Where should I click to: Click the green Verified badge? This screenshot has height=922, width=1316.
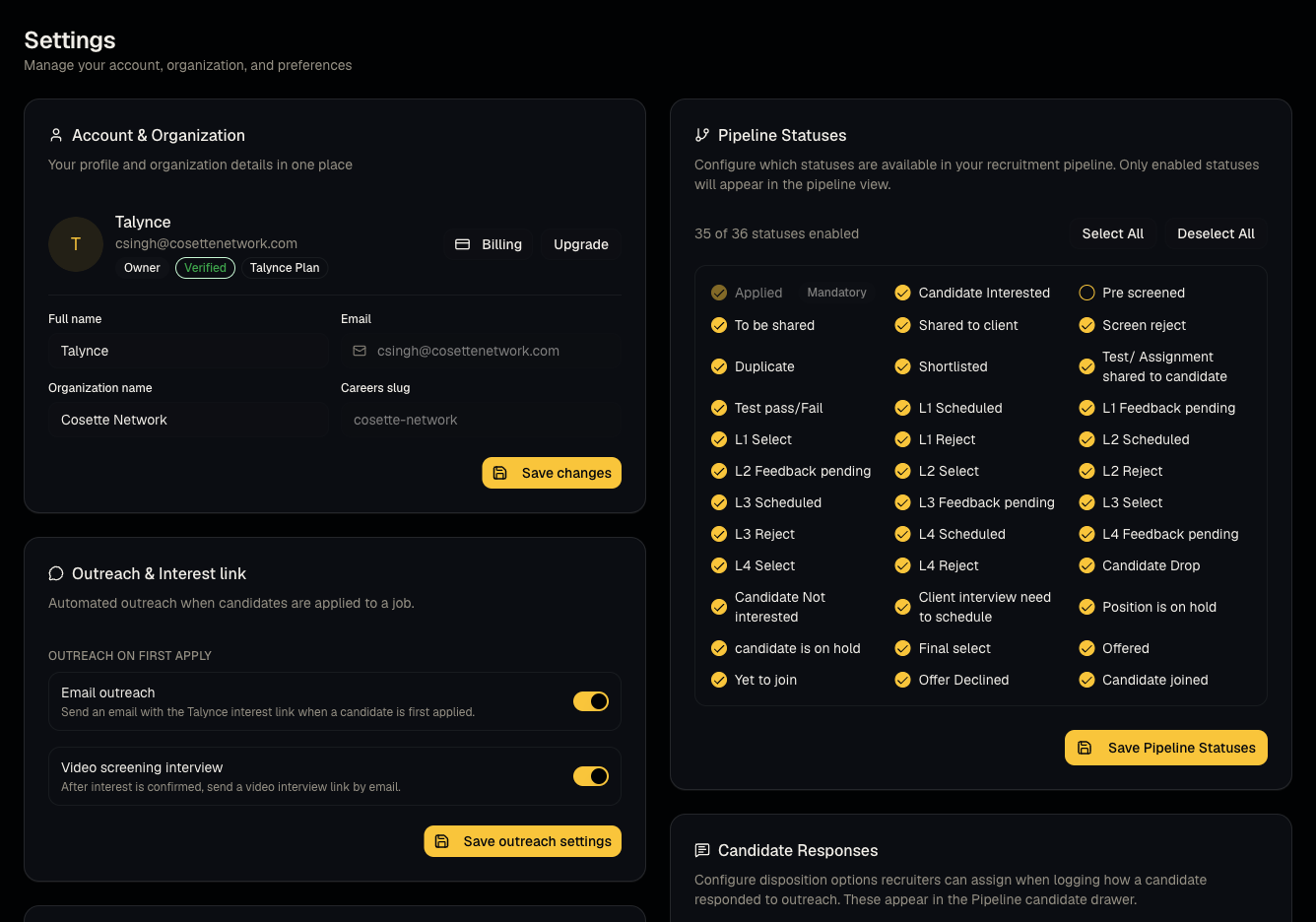point(205,268)
